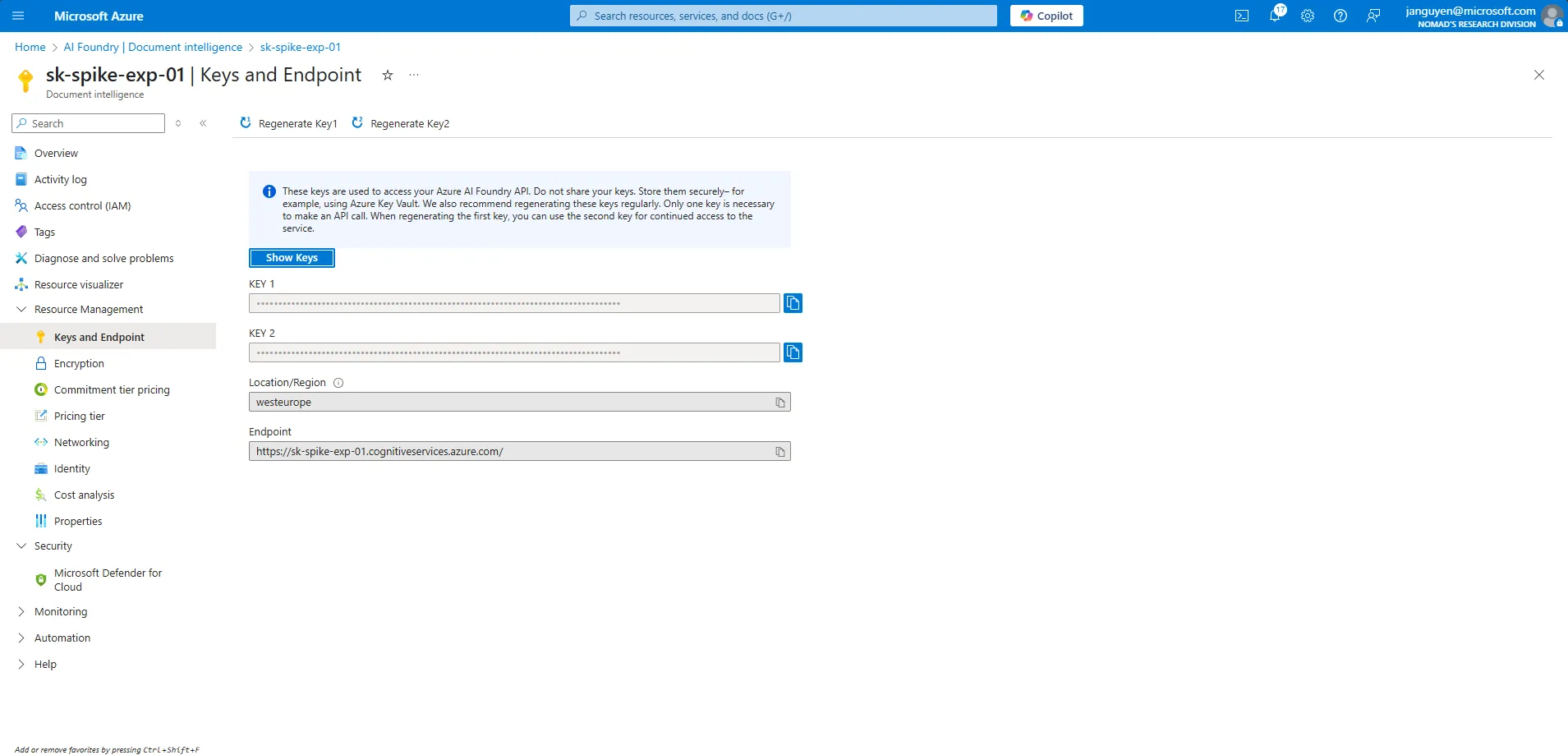Click the Regenerate Key1 refresh icon
Viewport: 1568px width, 755px height.
click(x=246, y=122)
